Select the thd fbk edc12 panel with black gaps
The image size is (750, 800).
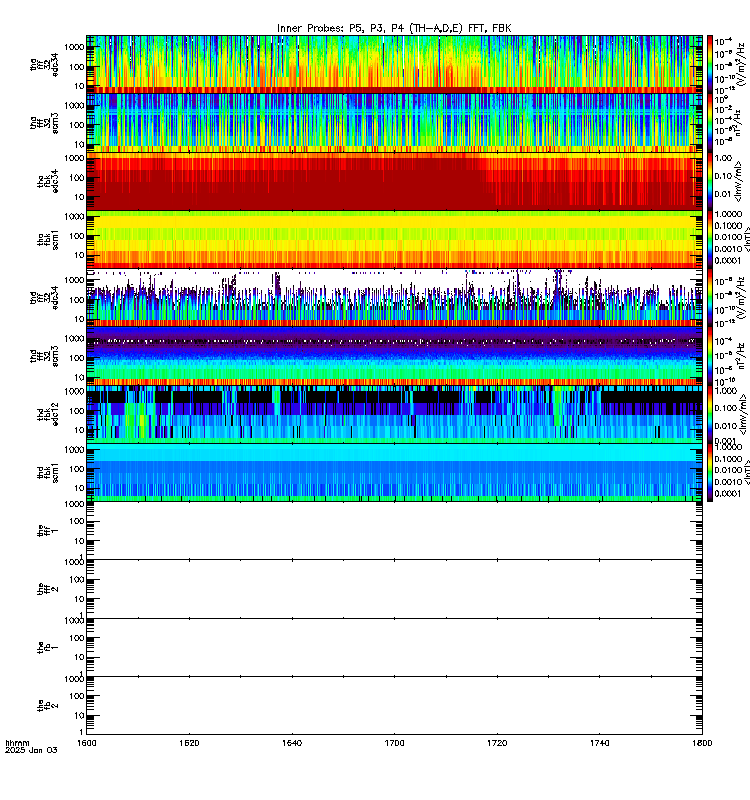point(394,414)
